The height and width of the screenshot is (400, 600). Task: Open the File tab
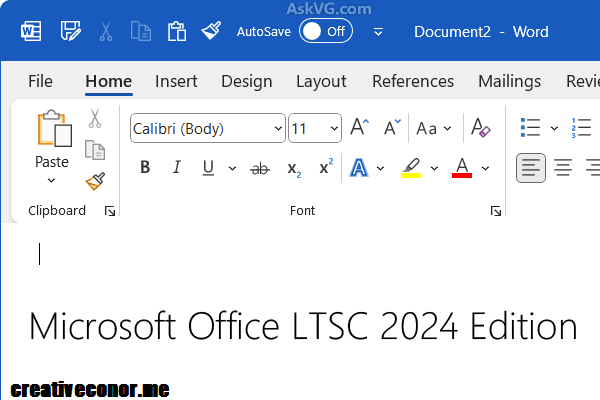(40, 82)
